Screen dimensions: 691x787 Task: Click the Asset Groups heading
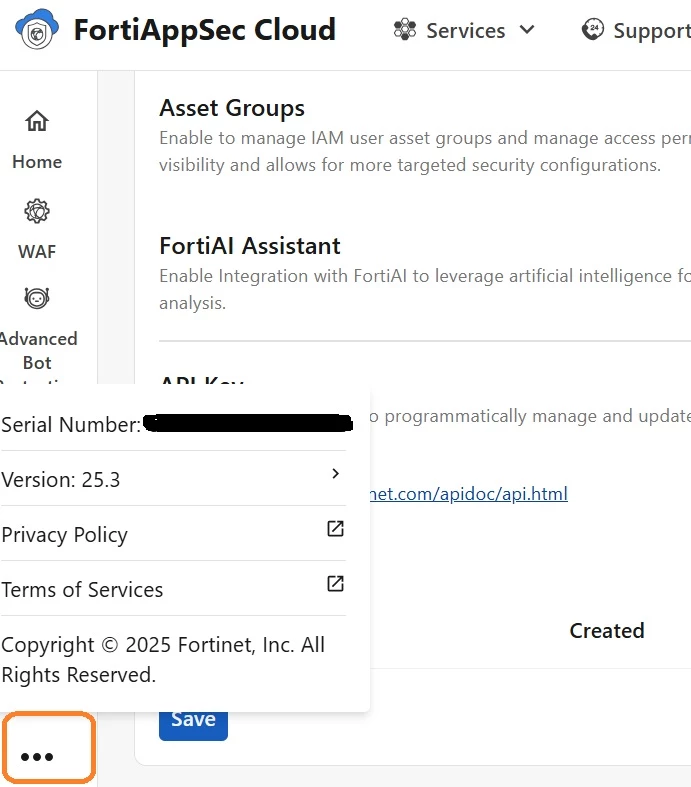click(232, 108)
